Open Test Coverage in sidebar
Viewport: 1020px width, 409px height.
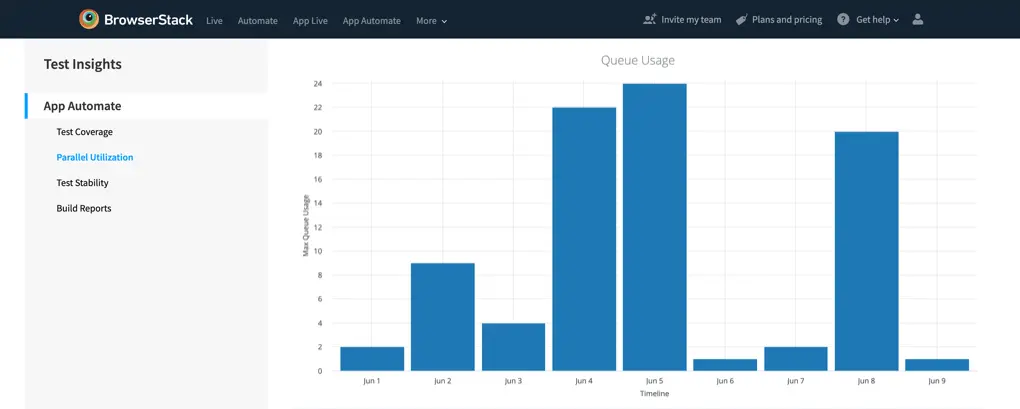(85, 132)
